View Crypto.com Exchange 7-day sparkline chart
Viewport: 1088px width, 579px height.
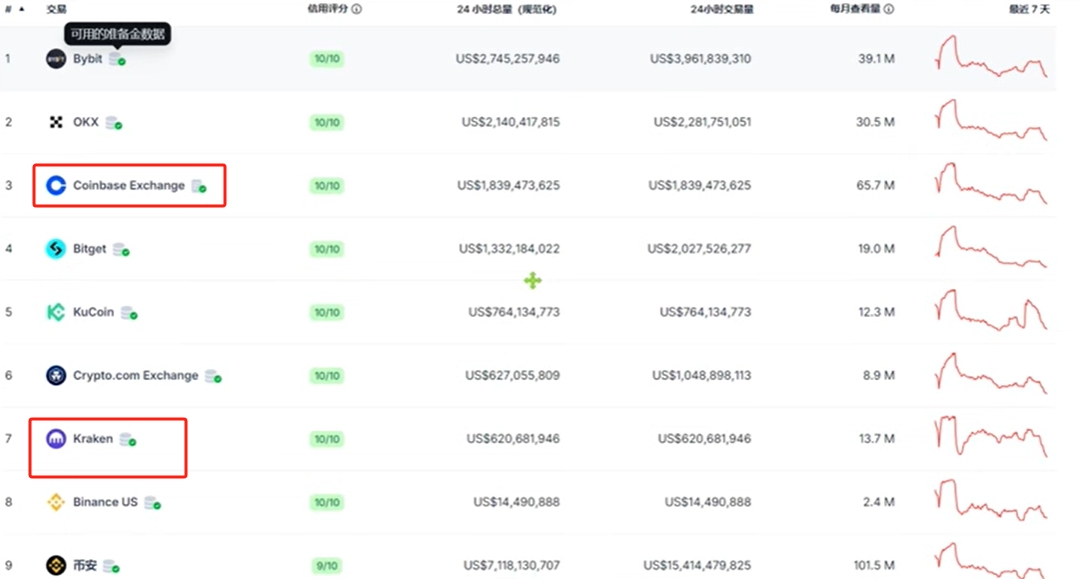pos(991,374)
